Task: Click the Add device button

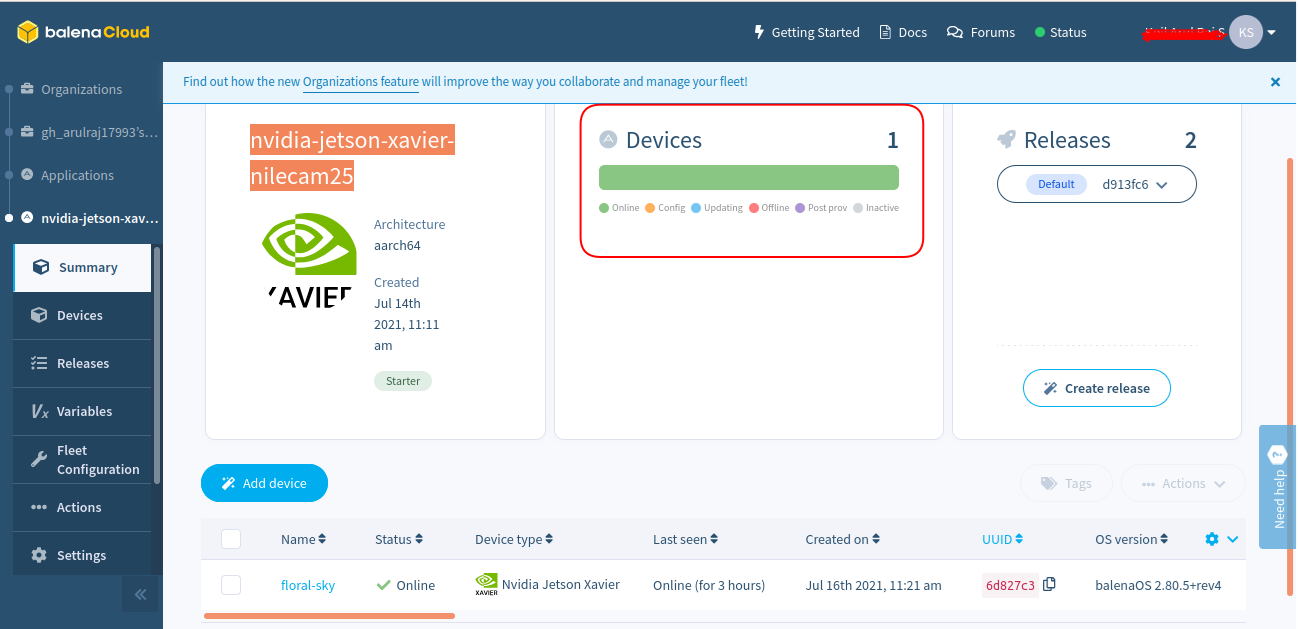Action: point(264,483)
